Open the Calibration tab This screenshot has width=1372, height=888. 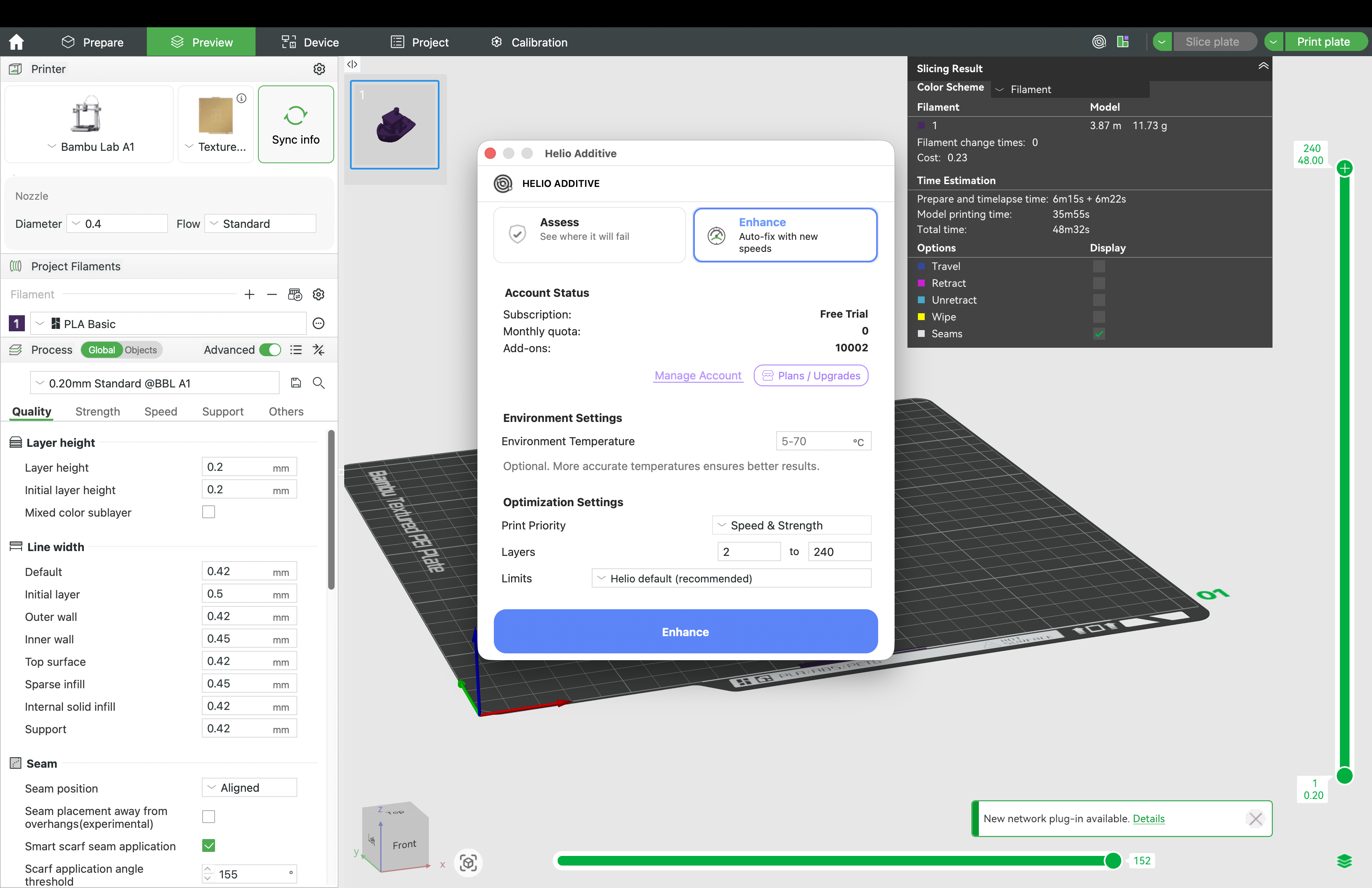529,42
